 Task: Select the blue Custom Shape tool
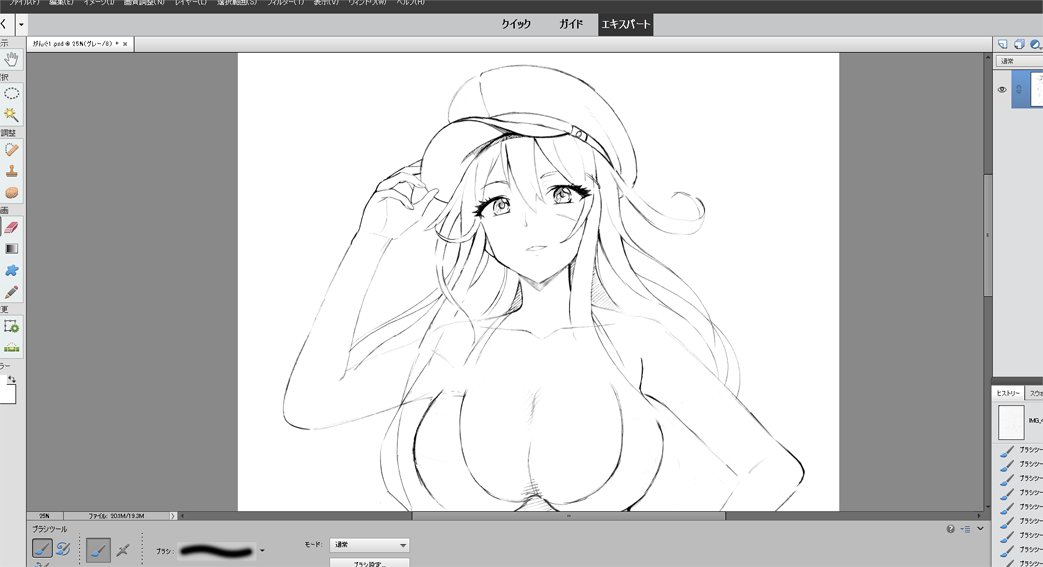pos(12,270)
